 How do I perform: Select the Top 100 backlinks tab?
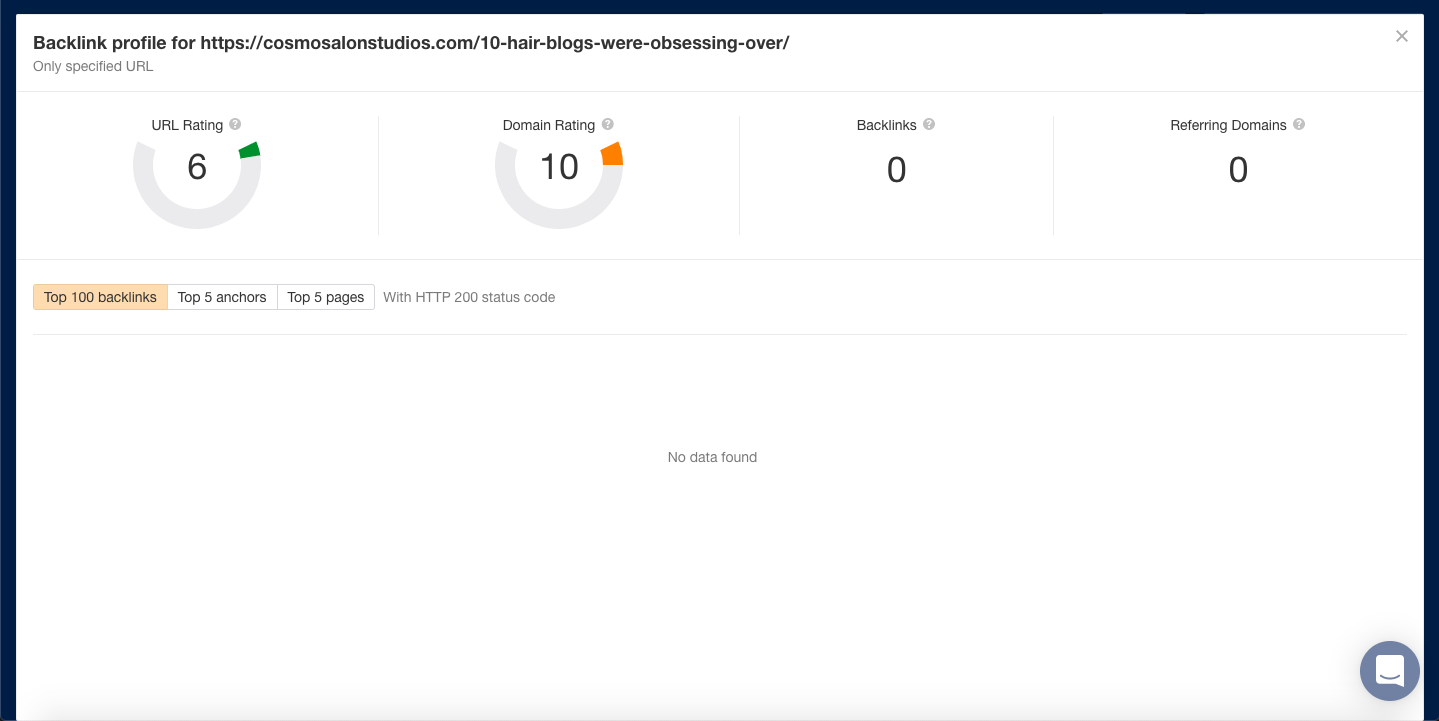point(100,296)
